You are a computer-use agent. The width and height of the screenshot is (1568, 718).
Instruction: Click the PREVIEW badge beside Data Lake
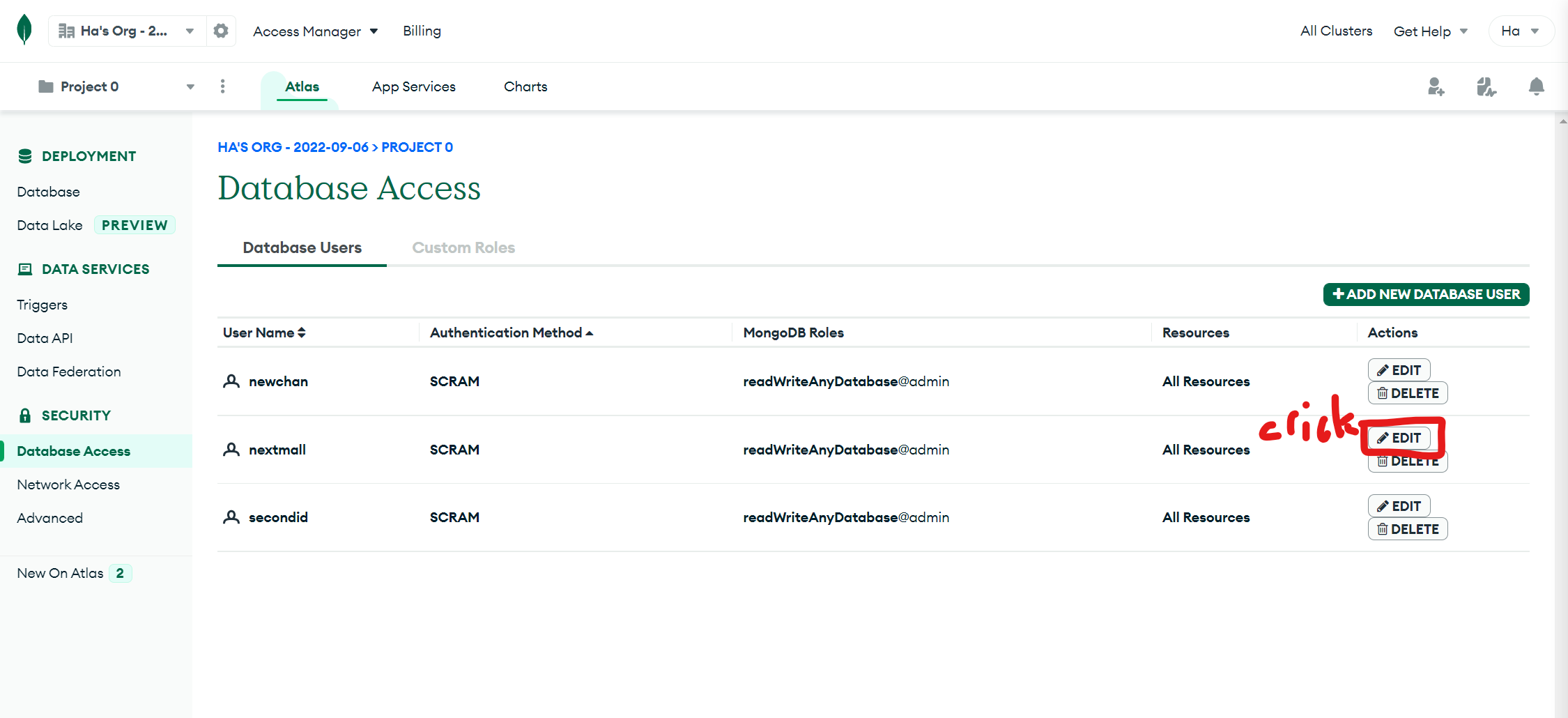pos(134,225)
